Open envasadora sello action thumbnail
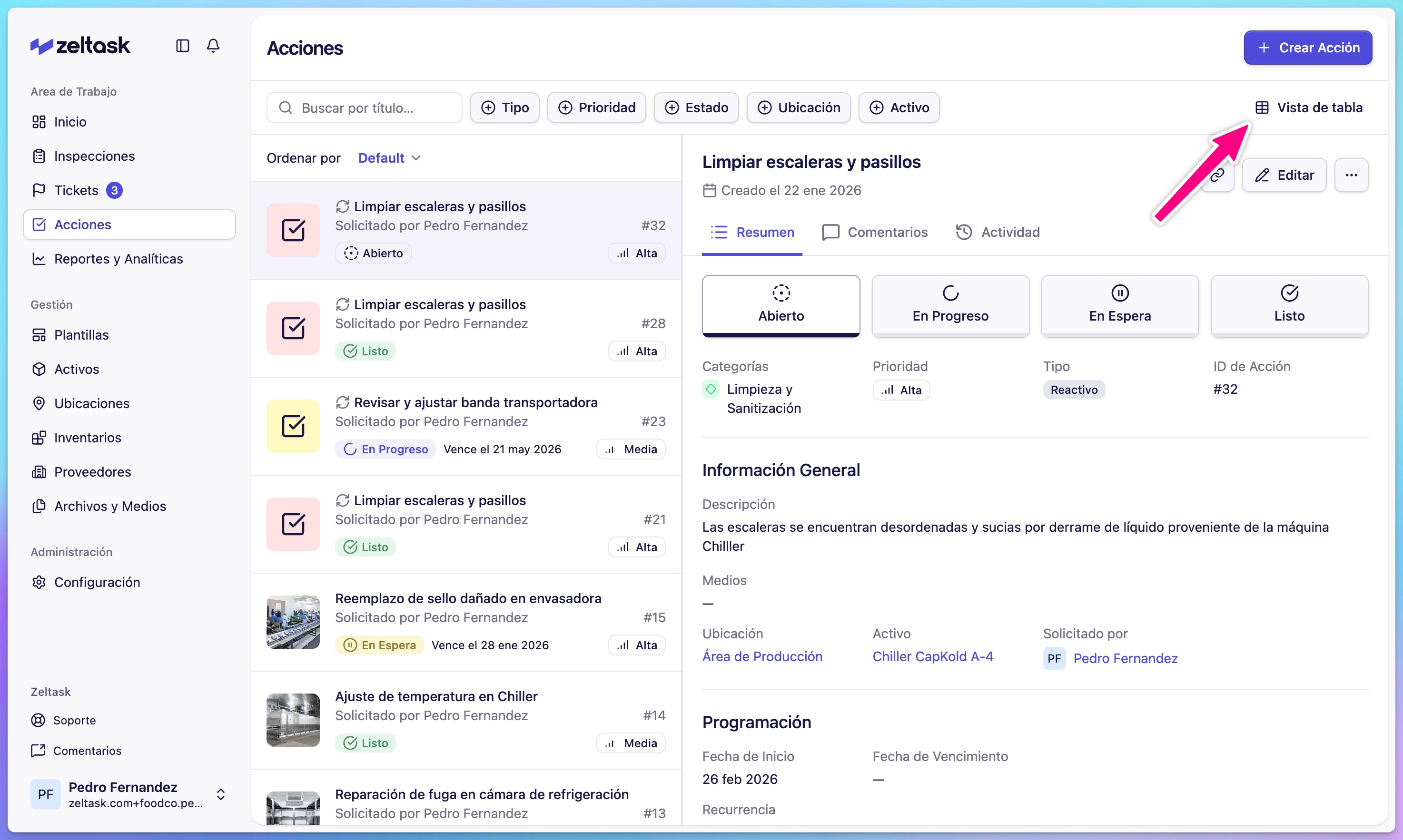 (293, 622)
